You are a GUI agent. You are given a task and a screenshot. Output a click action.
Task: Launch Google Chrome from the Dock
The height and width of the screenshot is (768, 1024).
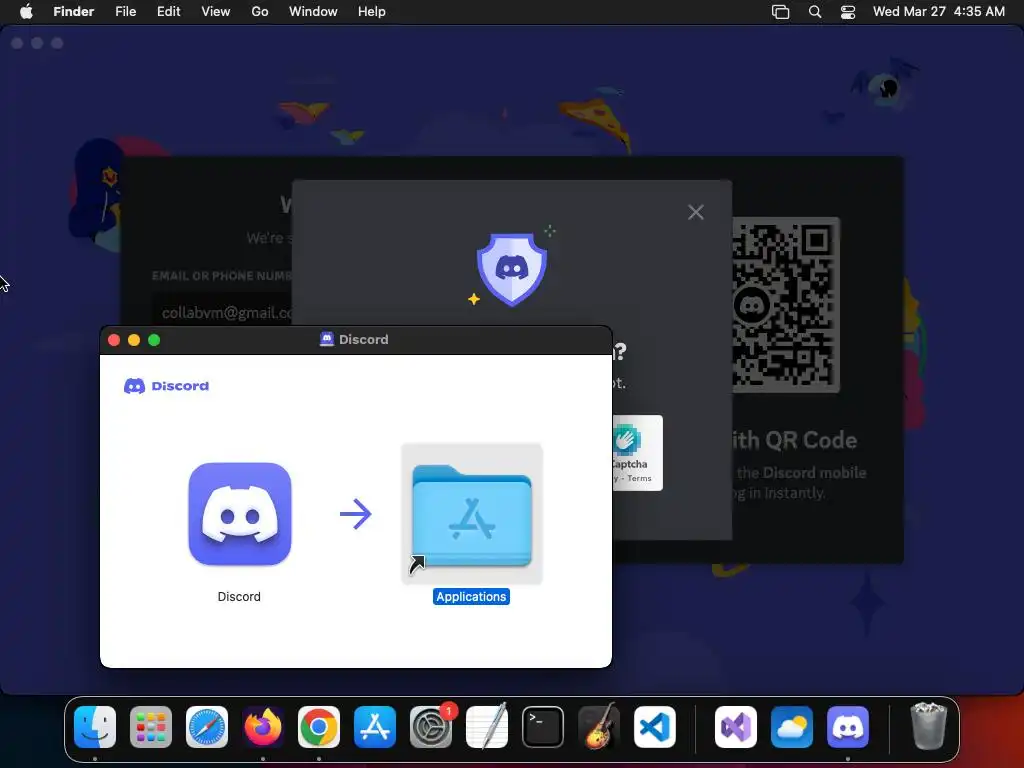(x=319, y=727)
